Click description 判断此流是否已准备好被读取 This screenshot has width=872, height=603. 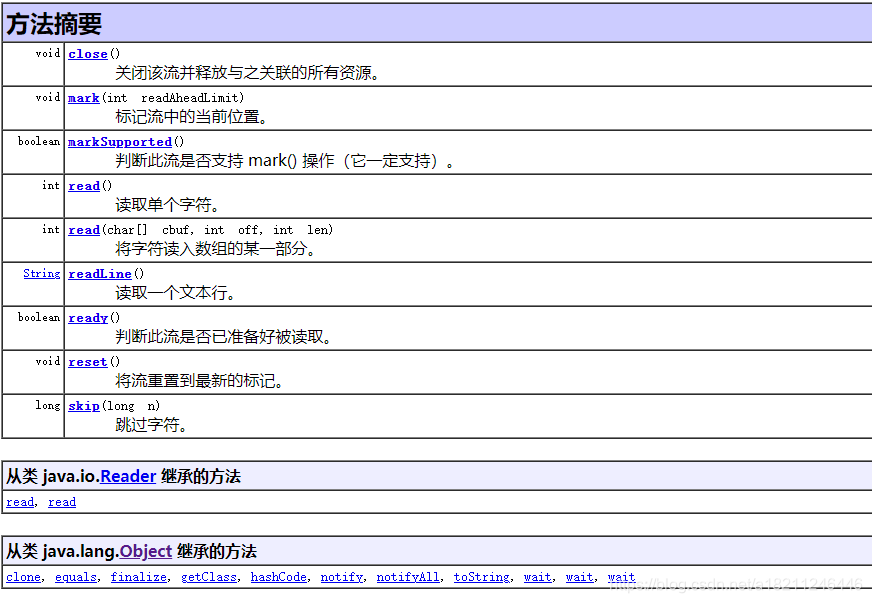[x=224, y=337]
